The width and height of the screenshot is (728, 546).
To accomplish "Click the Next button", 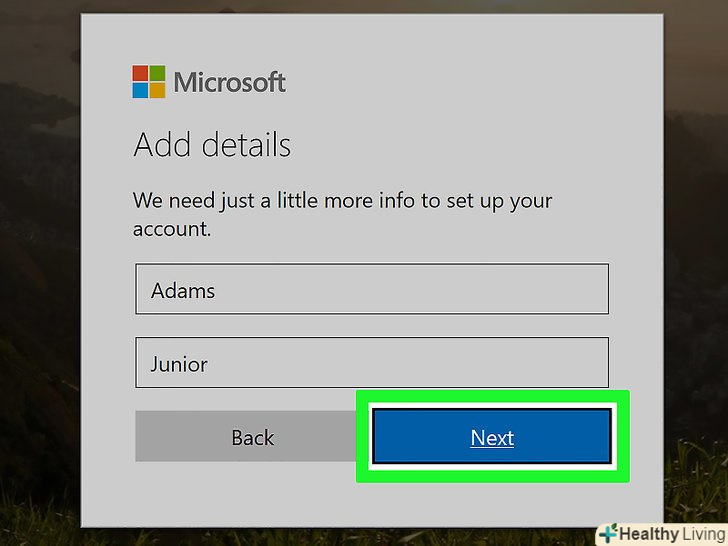I will (x=492, y=436).
